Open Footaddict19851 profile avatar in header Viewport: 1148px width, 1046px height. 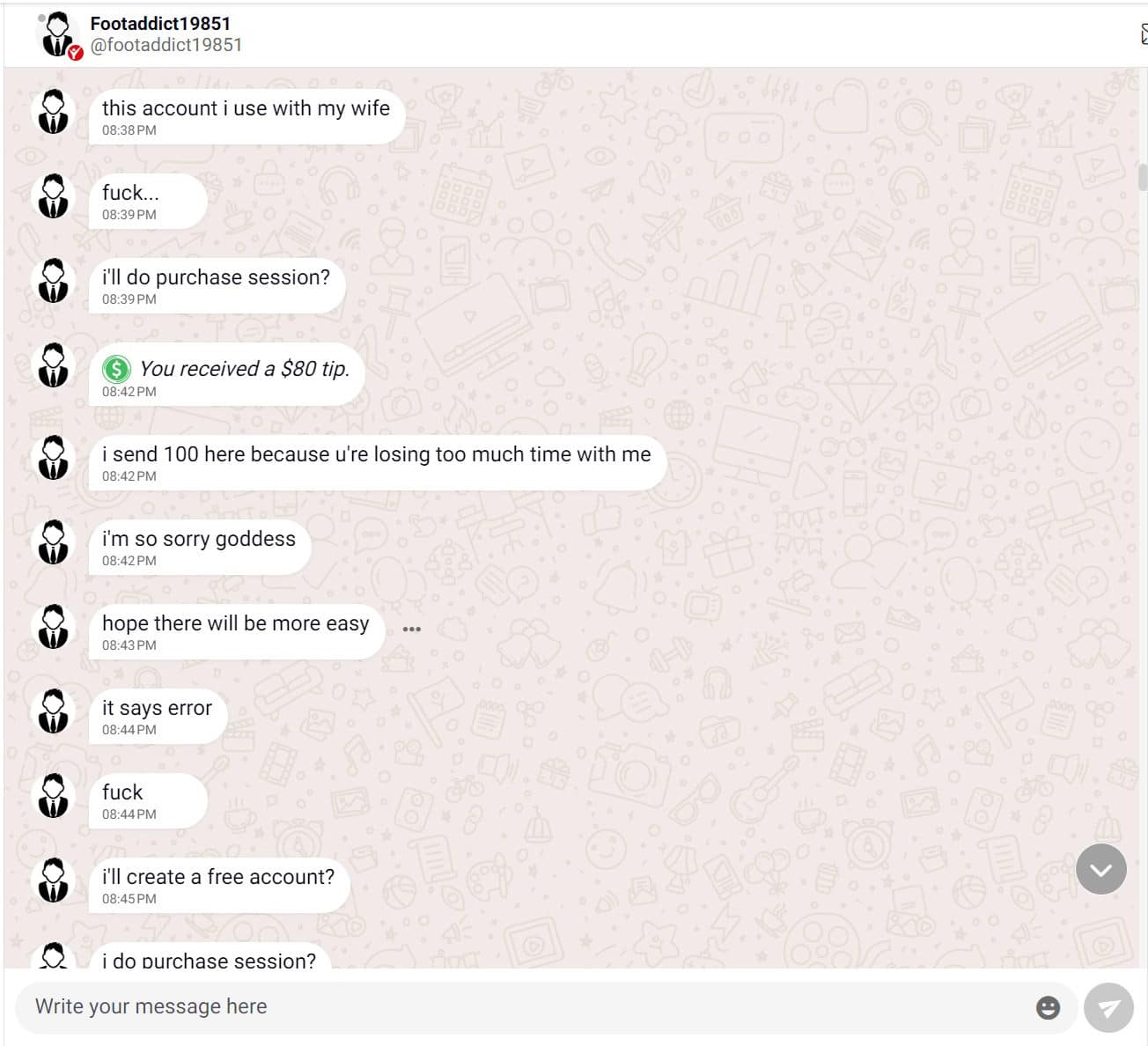(x=57, y=35)
